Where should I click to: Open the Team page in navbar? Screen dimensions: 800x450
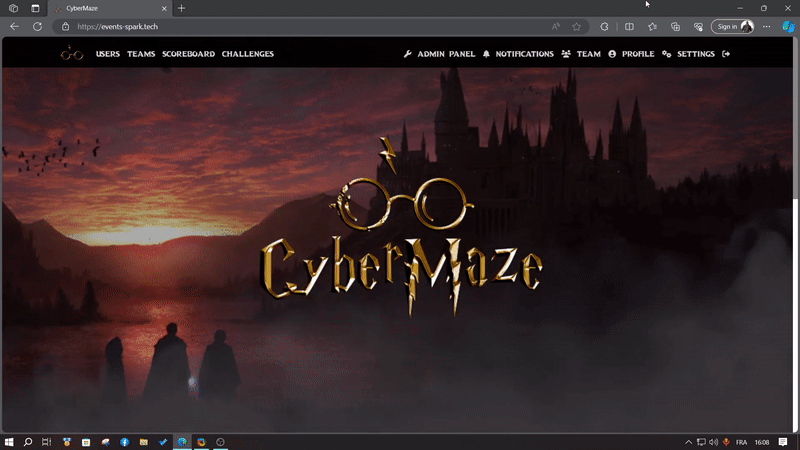point(581,54)
